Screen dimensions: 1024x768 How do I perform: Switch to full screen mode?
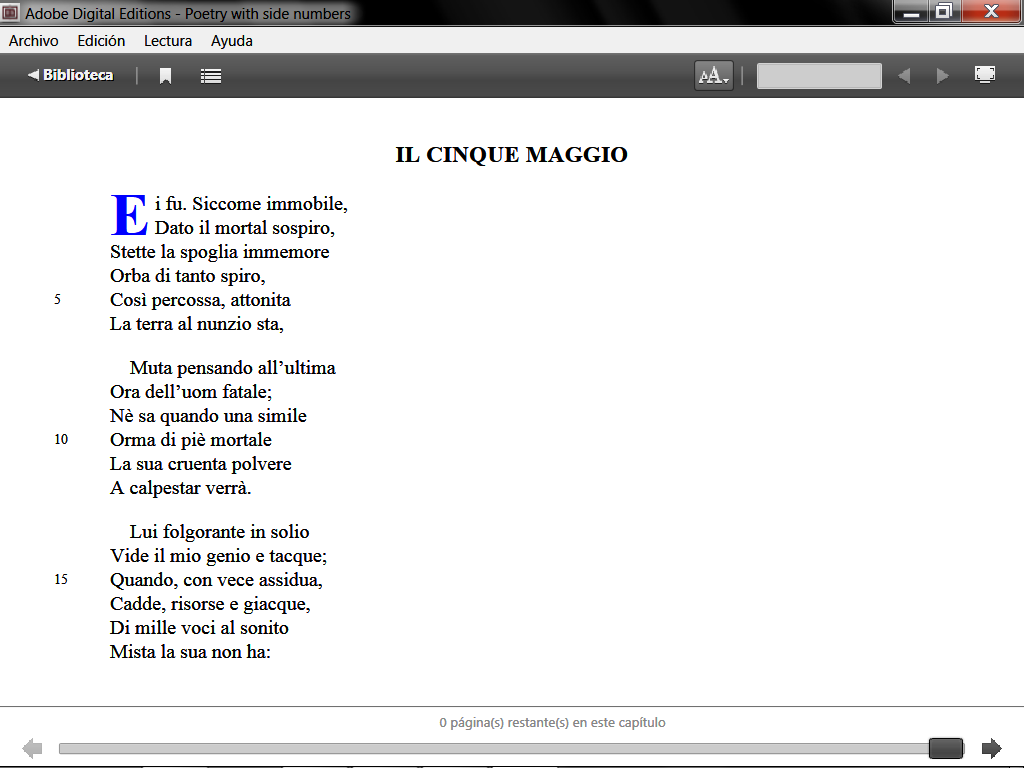985,74
